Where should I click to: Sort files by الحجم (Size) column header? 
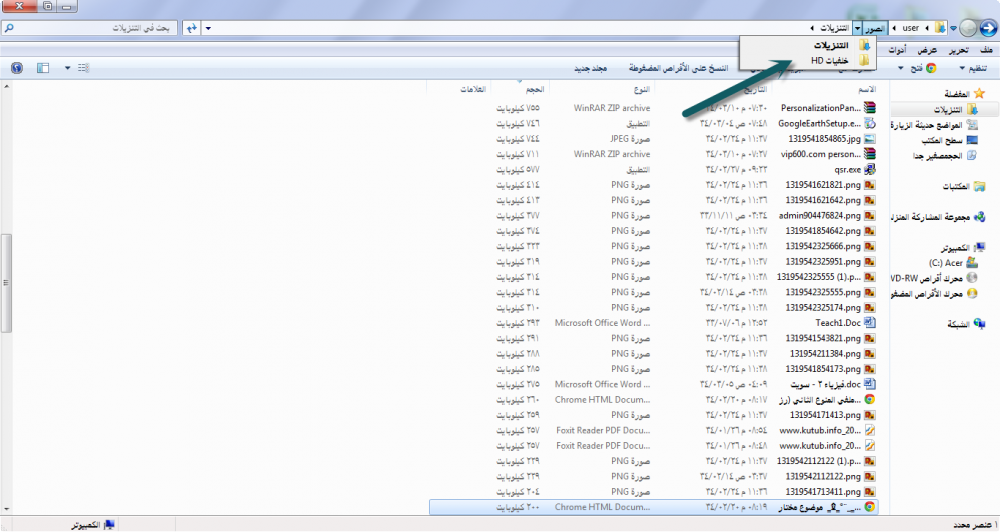[535, 90]
